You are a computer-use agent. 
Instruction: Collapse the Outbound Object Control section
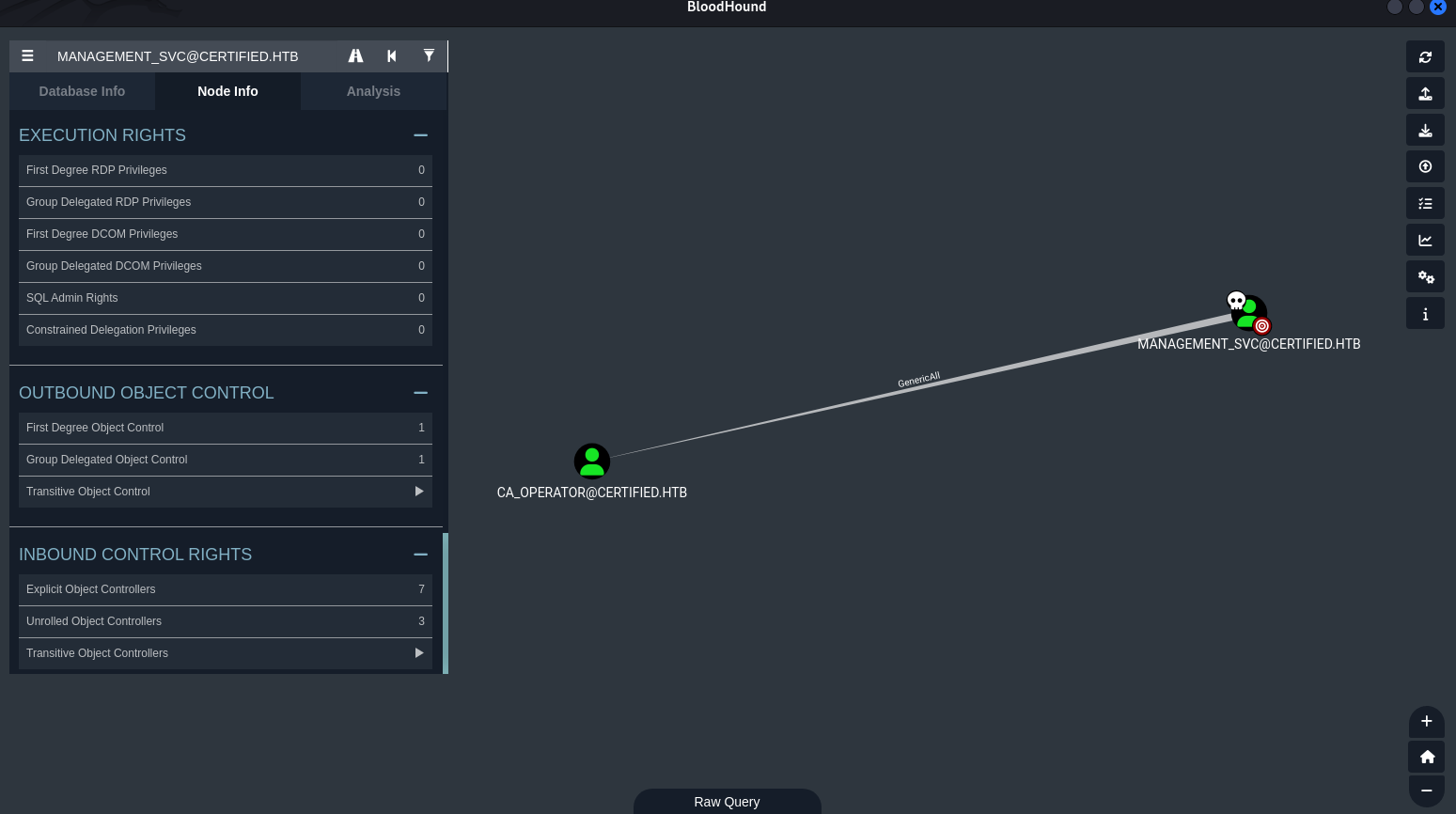coord(420,393)
